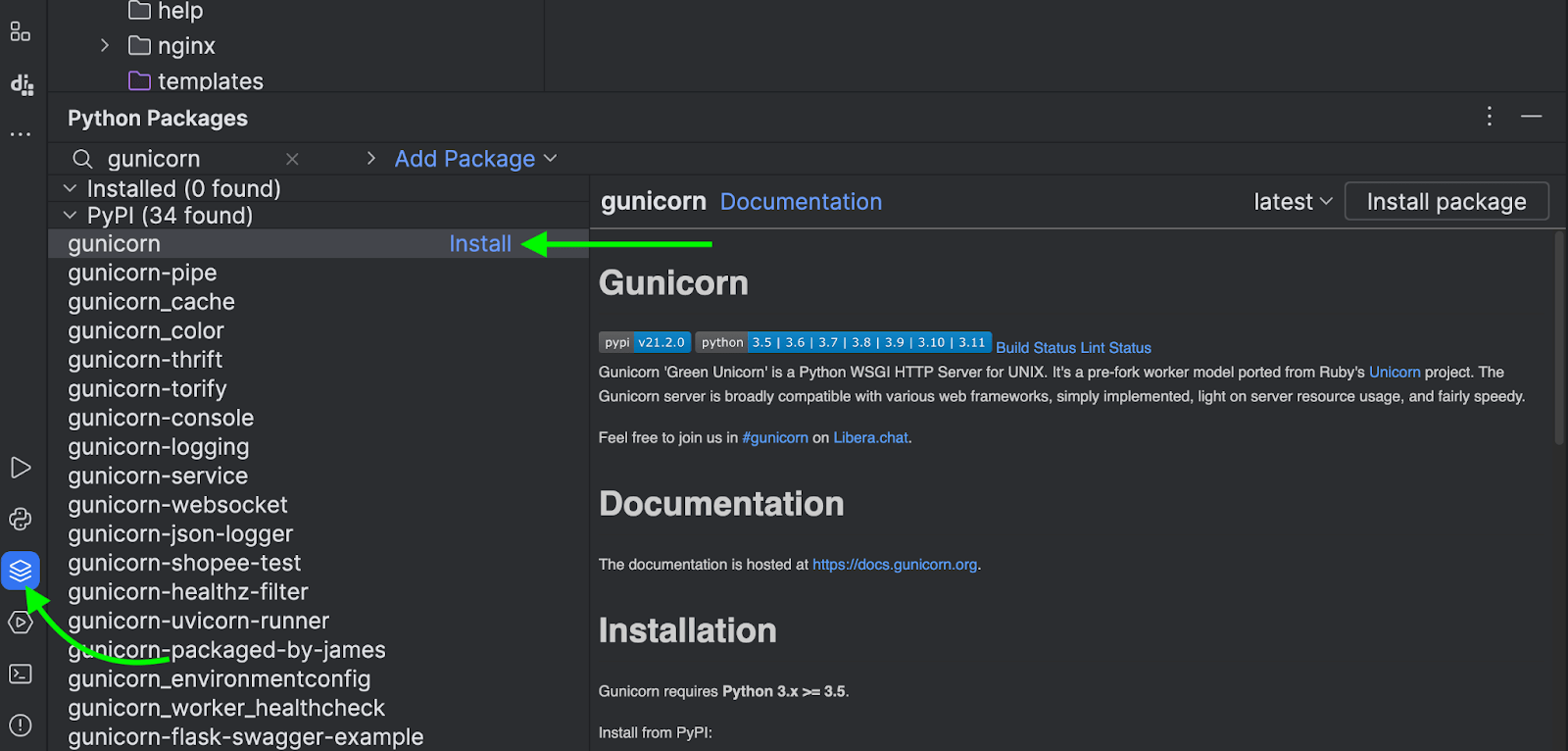Expand the nginx folder

(105, 46)
